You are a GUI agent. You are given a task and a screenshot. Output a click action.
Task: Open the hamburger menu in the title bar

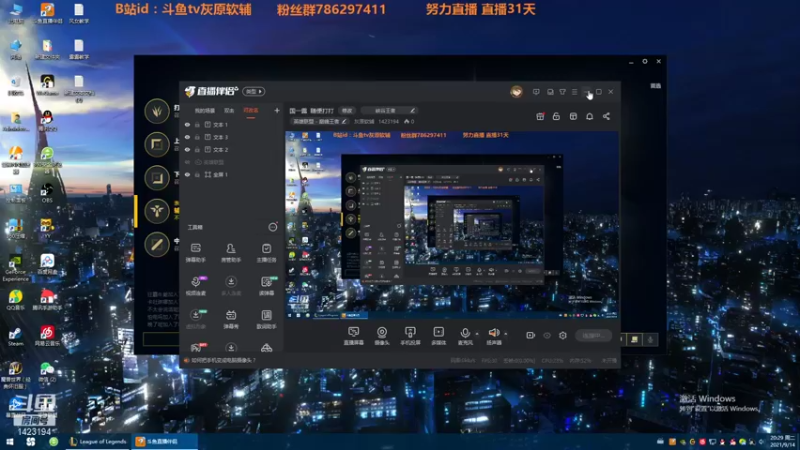pyautogui.click(x=574, y=92)
